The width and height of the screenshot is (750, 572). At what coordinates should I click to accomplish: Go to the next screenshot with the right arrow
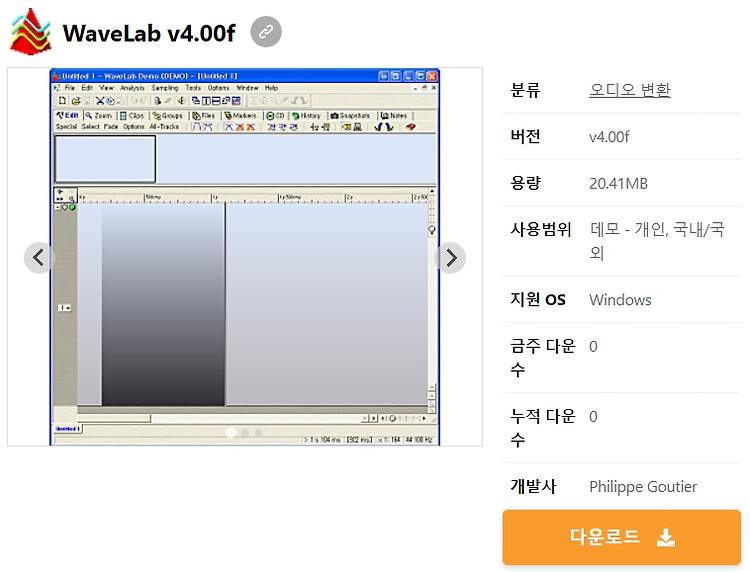pyautogui.click(x=451, y=258)
